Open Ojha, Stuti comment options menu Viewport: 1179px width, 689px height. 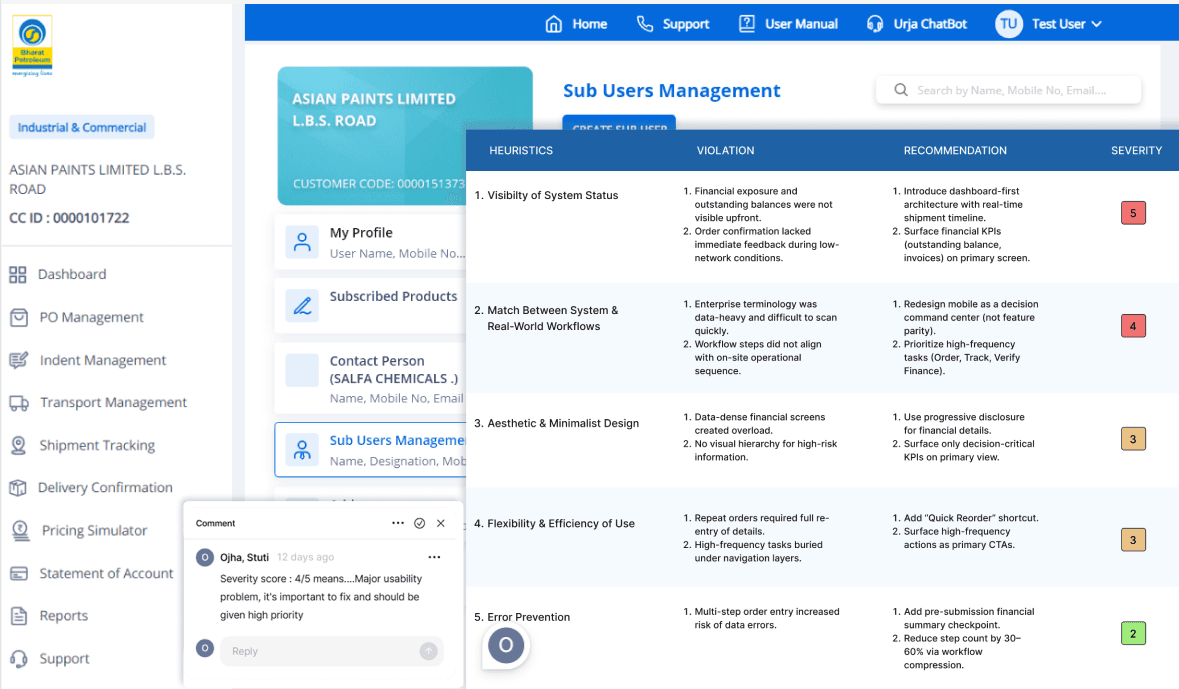click(435, 557)
